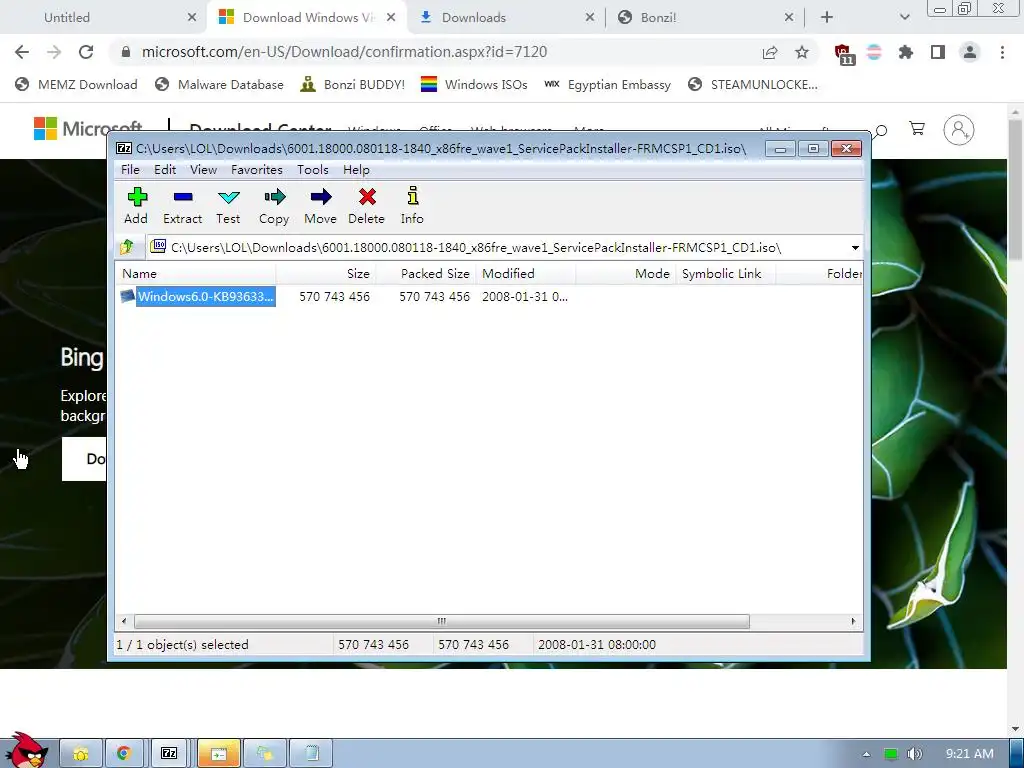Toggle the Chrome side panel icon
The image size is (1024, 768).
pos(938,53)
